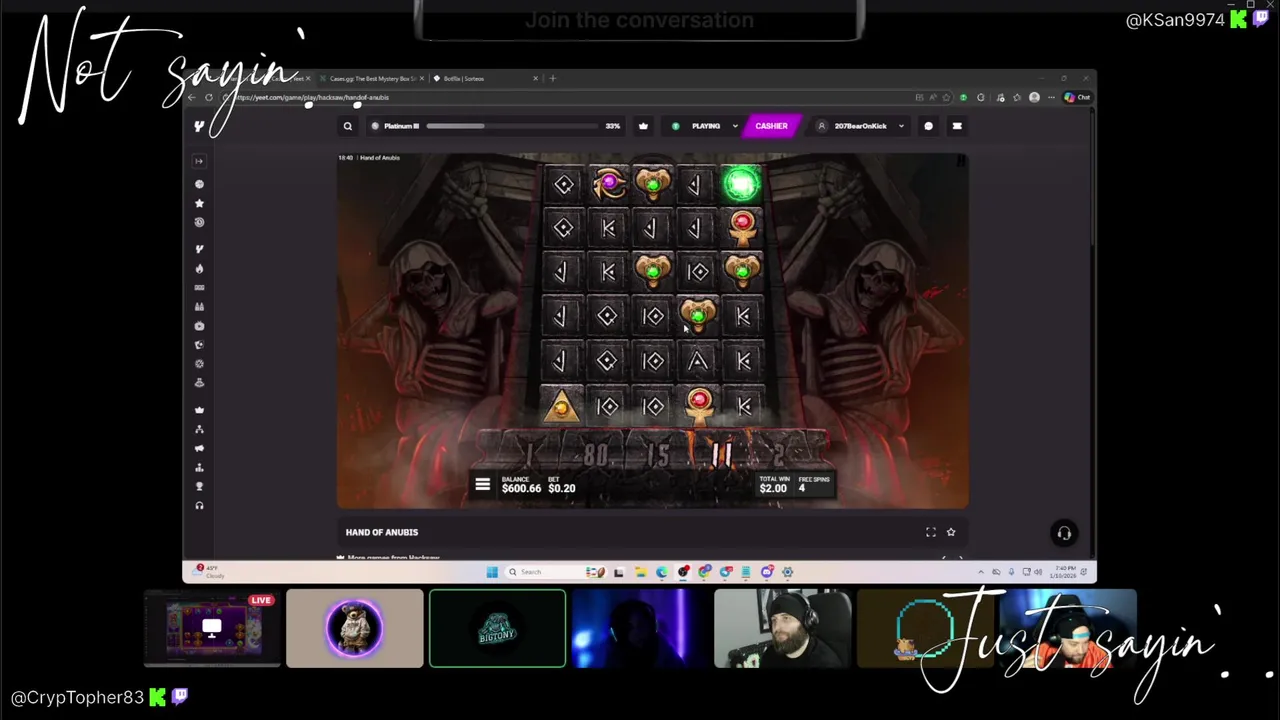
Task: Open recently played via the sidebar clock icon
Action: [199, 222]
